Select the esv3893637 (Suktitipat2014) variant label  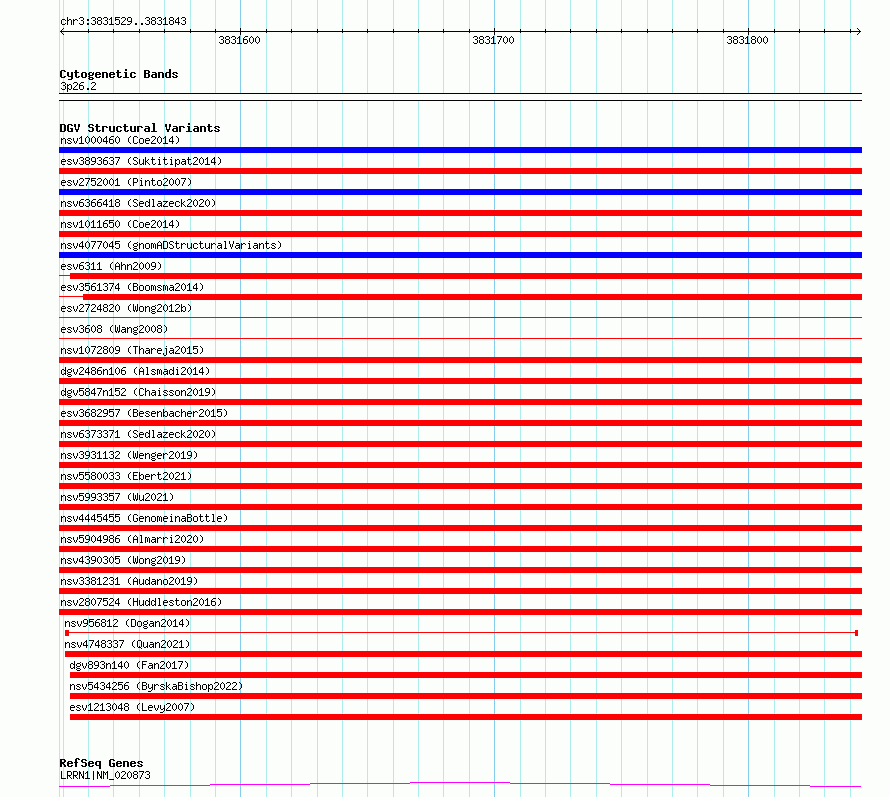(141, 161)
